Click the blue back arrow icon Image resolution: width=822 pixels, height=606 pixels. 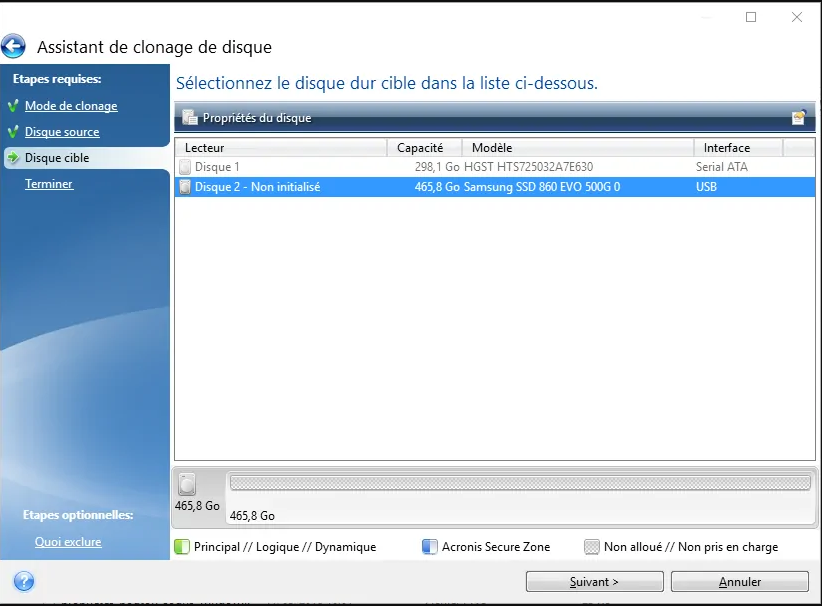[x=13, y=46]
